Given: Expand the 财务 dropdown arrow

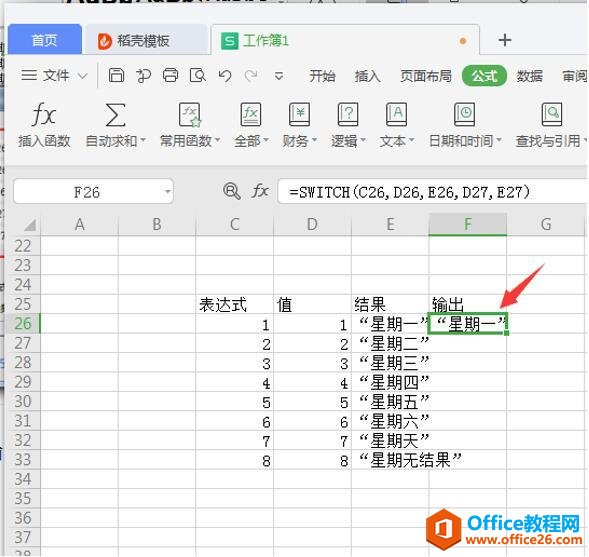Looking at the screenshot, I should [x=314, y=140].
